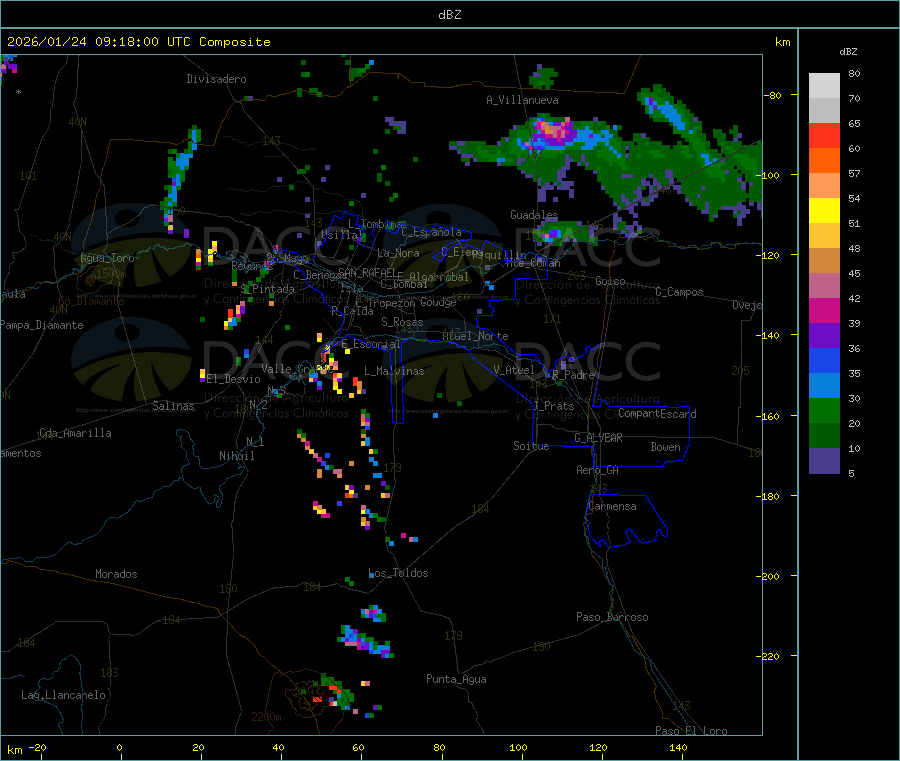Click the Soitue location label
The height and width of the screenshot is (761, 900).
531,446
